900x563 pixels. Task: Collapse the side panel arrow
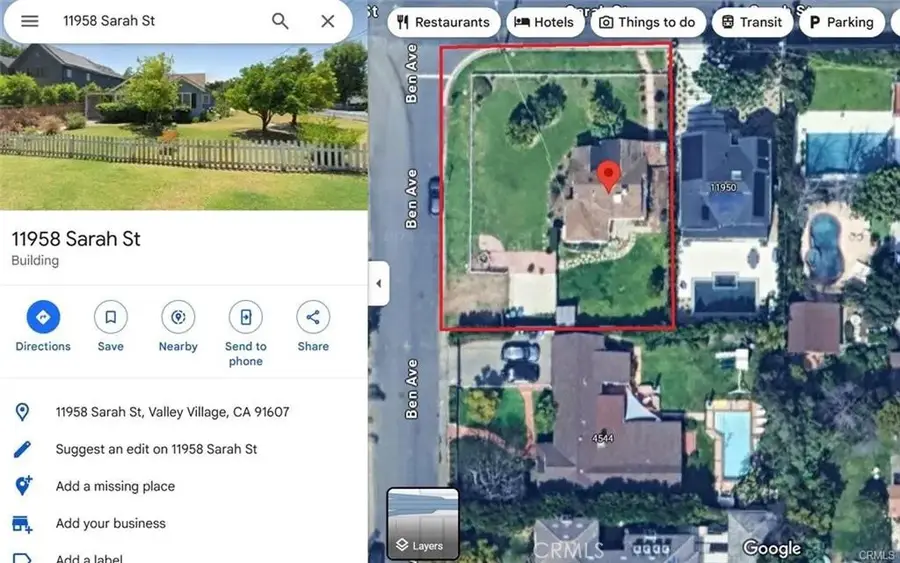coord(378,284)
